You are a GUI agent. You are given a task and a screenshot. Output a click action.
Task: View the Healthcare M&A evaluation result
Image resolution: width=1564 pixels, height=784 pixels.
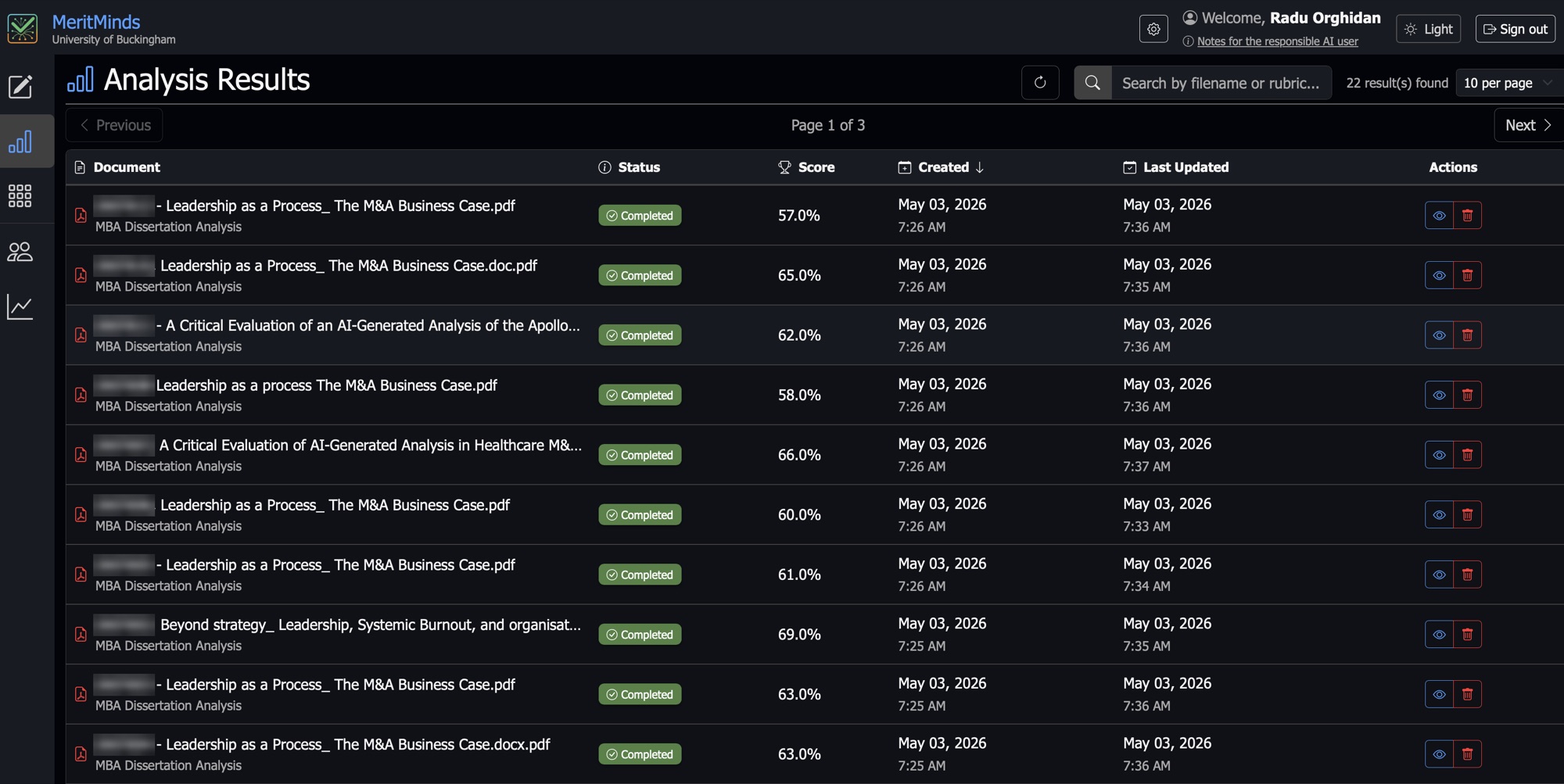tap(1439, 455)
